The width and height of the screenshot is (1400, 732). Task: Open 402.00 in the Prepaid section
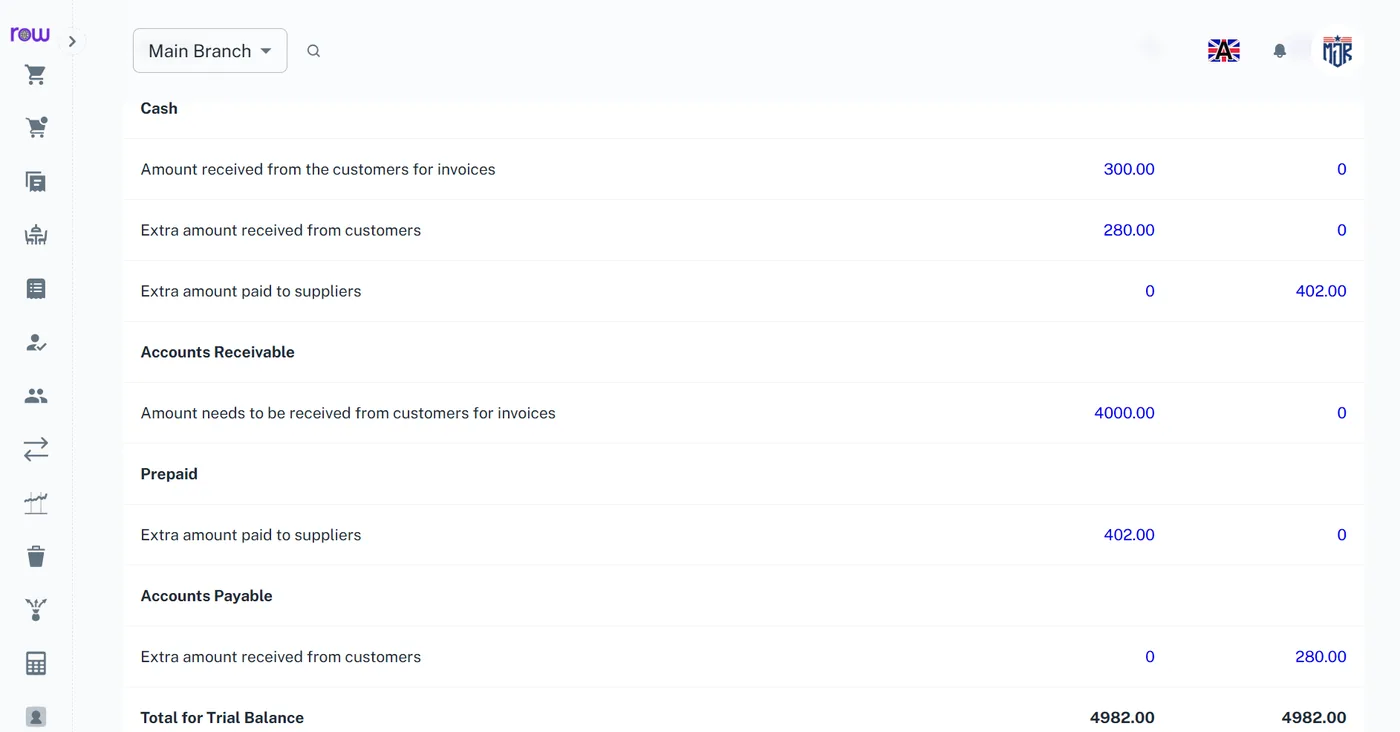[x=1129, y=535]
